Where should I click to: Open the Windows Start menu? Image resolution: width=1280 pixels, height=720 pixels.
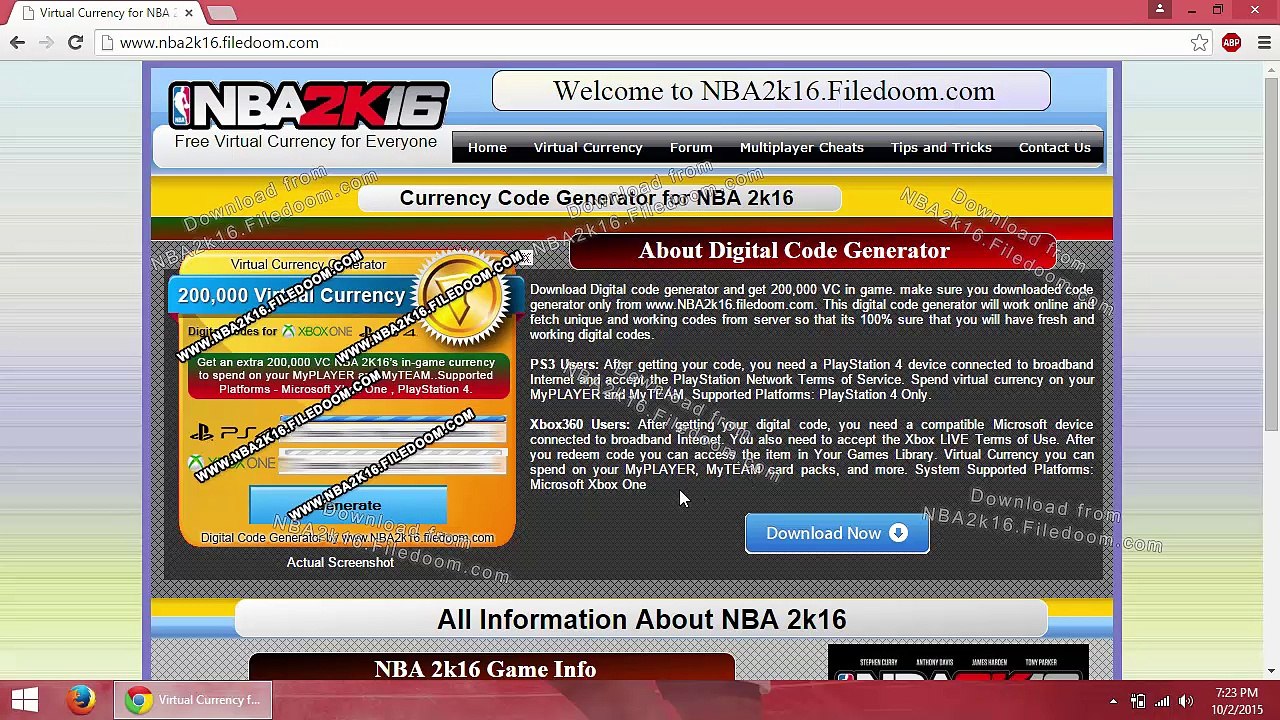25,700
